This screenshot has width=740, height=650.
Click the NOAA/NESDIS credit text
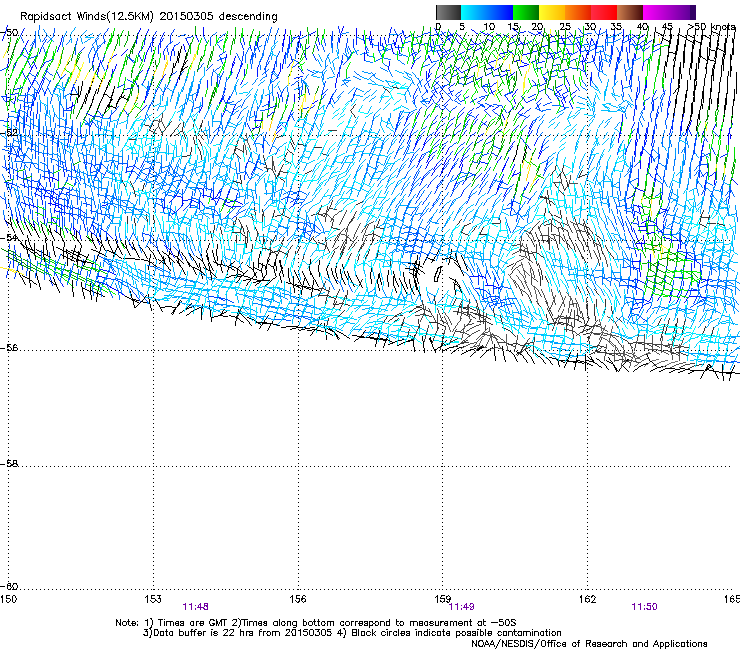click(x=589, y=644)
